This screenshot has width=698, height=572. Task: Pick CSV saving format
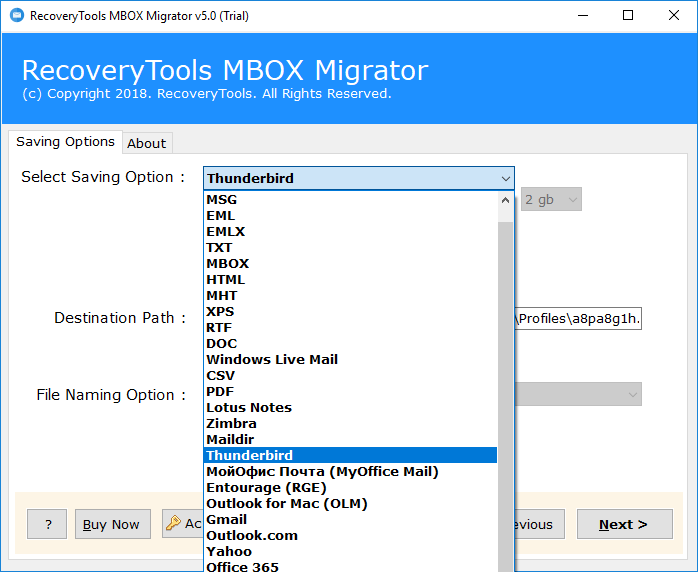tap(350, 376)
